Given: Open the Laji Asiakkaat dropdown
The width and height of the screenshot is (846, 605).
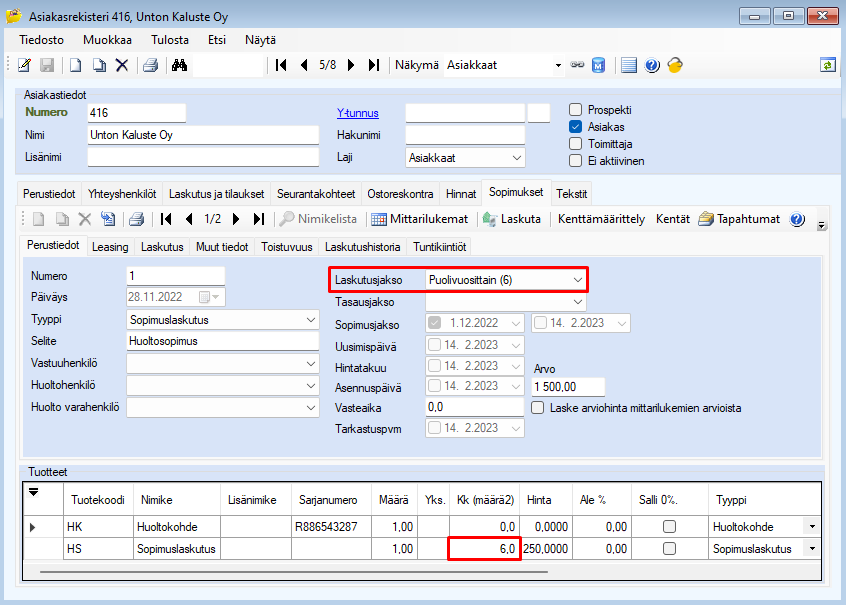Looking at the screenshot, I should tap(517, 158).
